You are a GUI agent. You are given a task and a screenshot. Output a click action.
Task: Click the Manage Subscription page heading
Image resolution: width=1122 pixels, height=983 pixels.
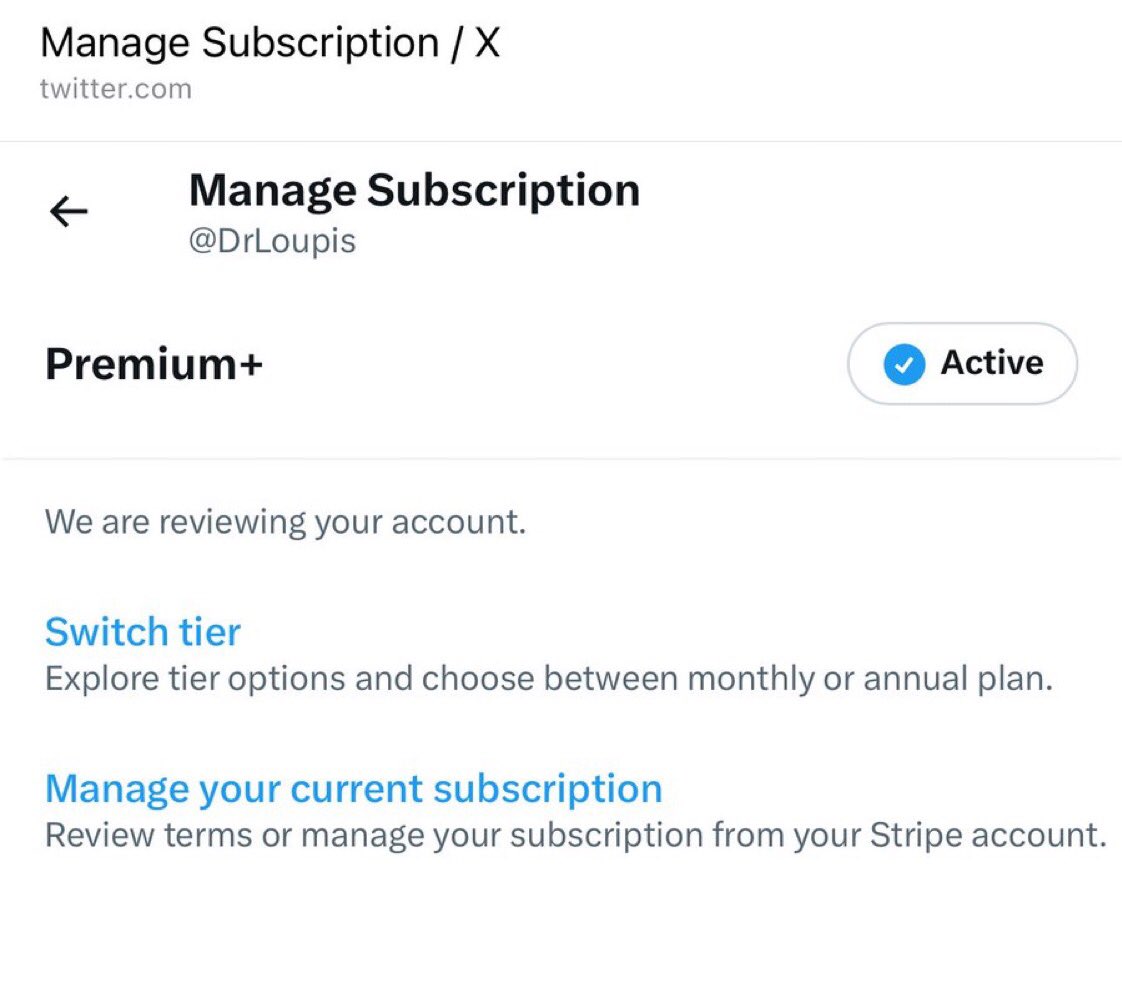click(414, 190)
